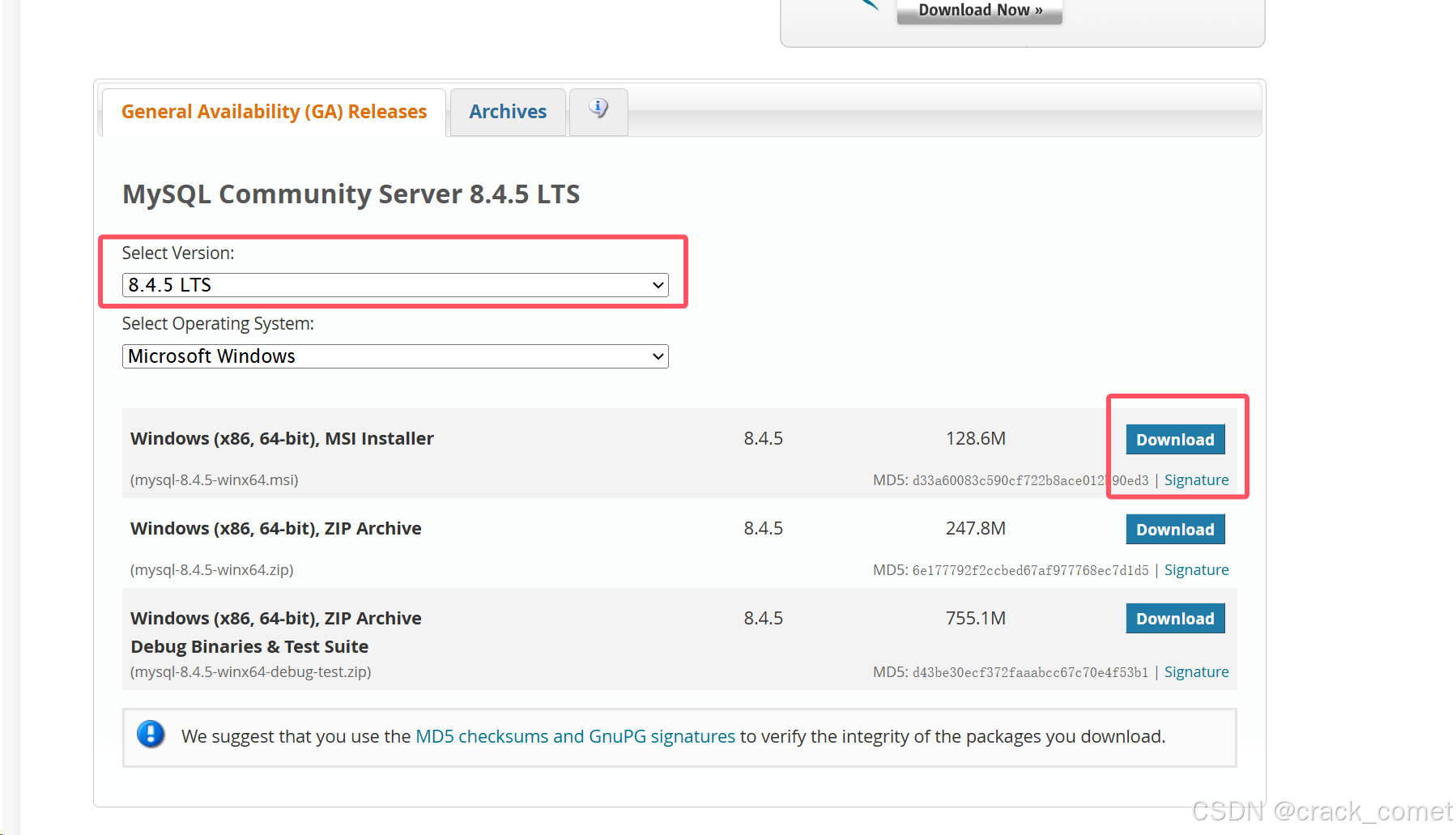The width and height of the screenshot is (1456, 835).
Task: Select file name (mysql-8.4.5-winx64.msi)
Action: (214, 480)
